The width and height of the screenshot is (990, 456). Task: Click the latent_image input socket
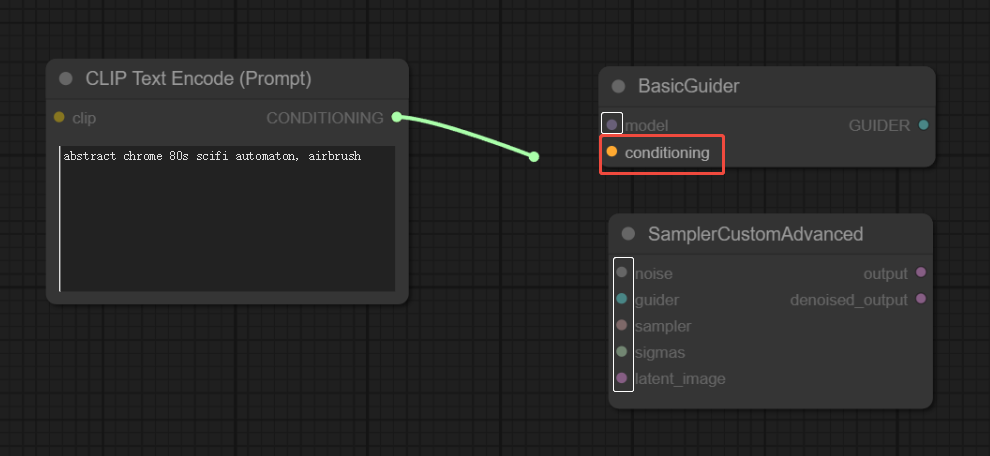pos(622,378)
